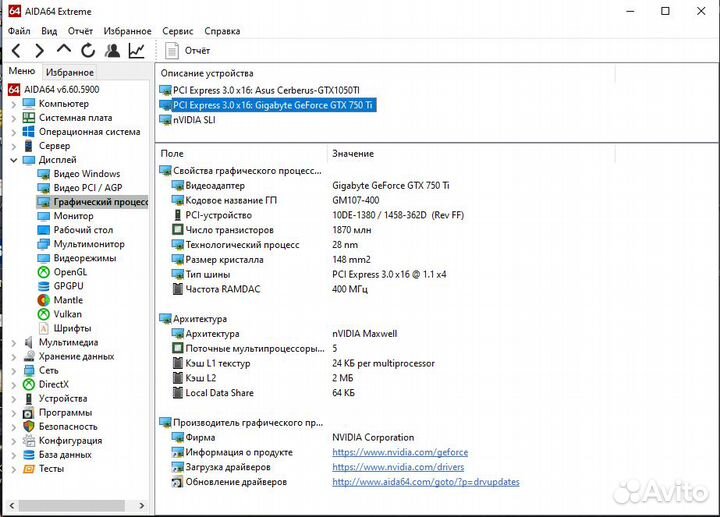This screenshot has width=720, height=517.
Task: Select Рабочий стол tree item
Action: (x=75, y=230)
